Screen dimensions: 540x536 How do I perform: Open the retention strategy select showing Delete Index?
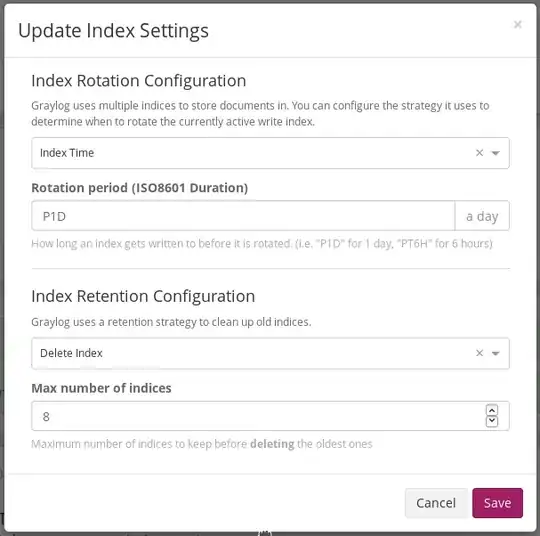pyautogui.click(x=270, y=353)
